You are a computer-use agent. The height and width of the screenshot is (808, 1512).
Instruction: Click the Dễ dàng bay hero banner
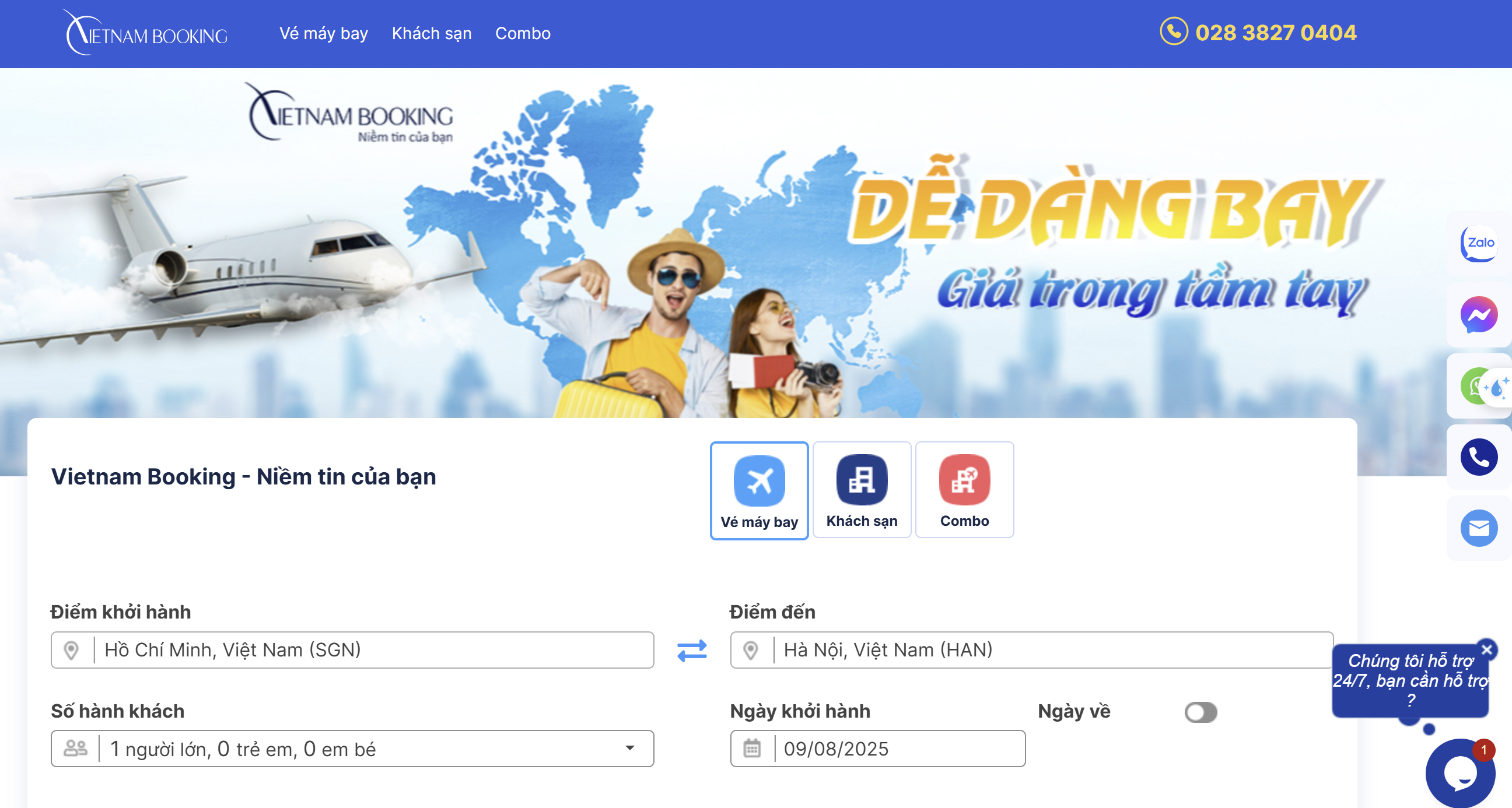click(x=756, y=243)
